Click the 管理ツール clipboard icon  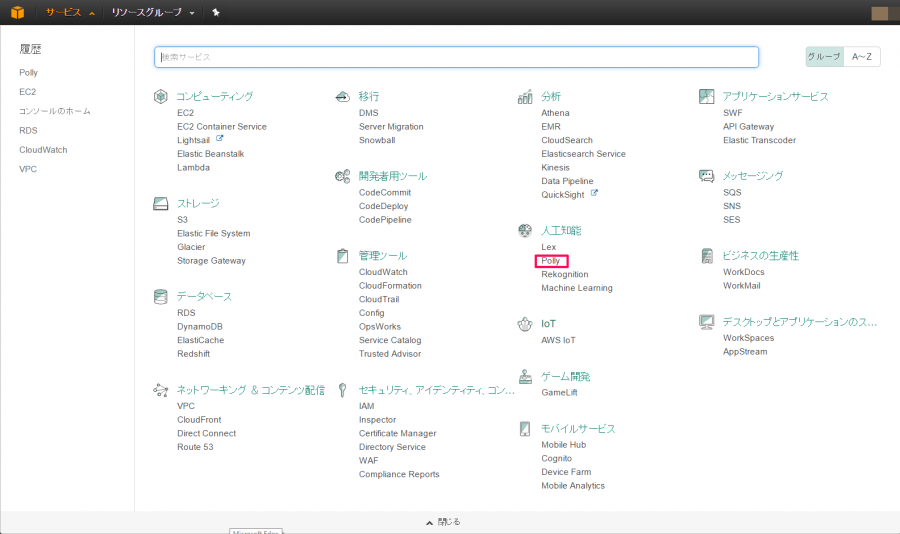(x=343, y=256)
